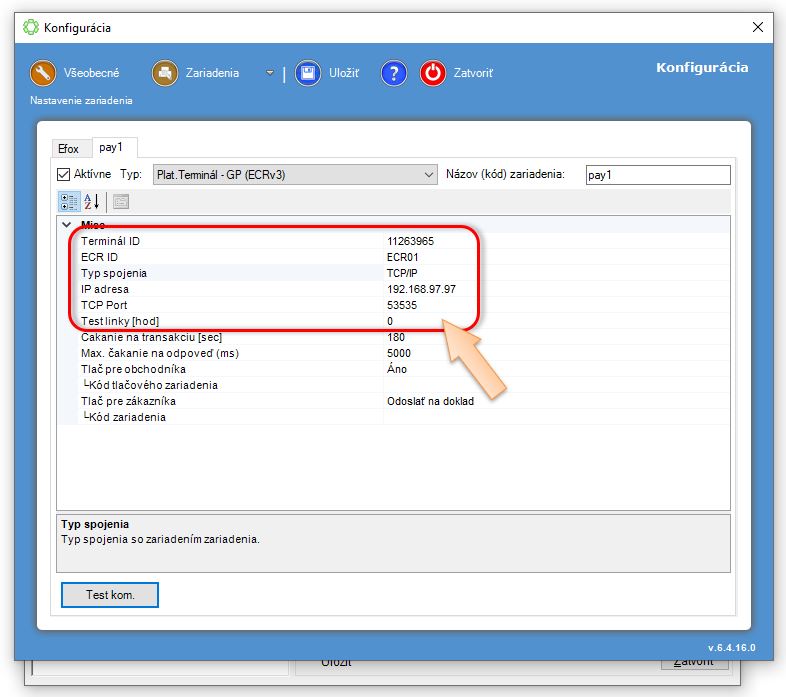Open the blue help question-mark icon
The image size is (786, 697).
click(x=394, y=73)
